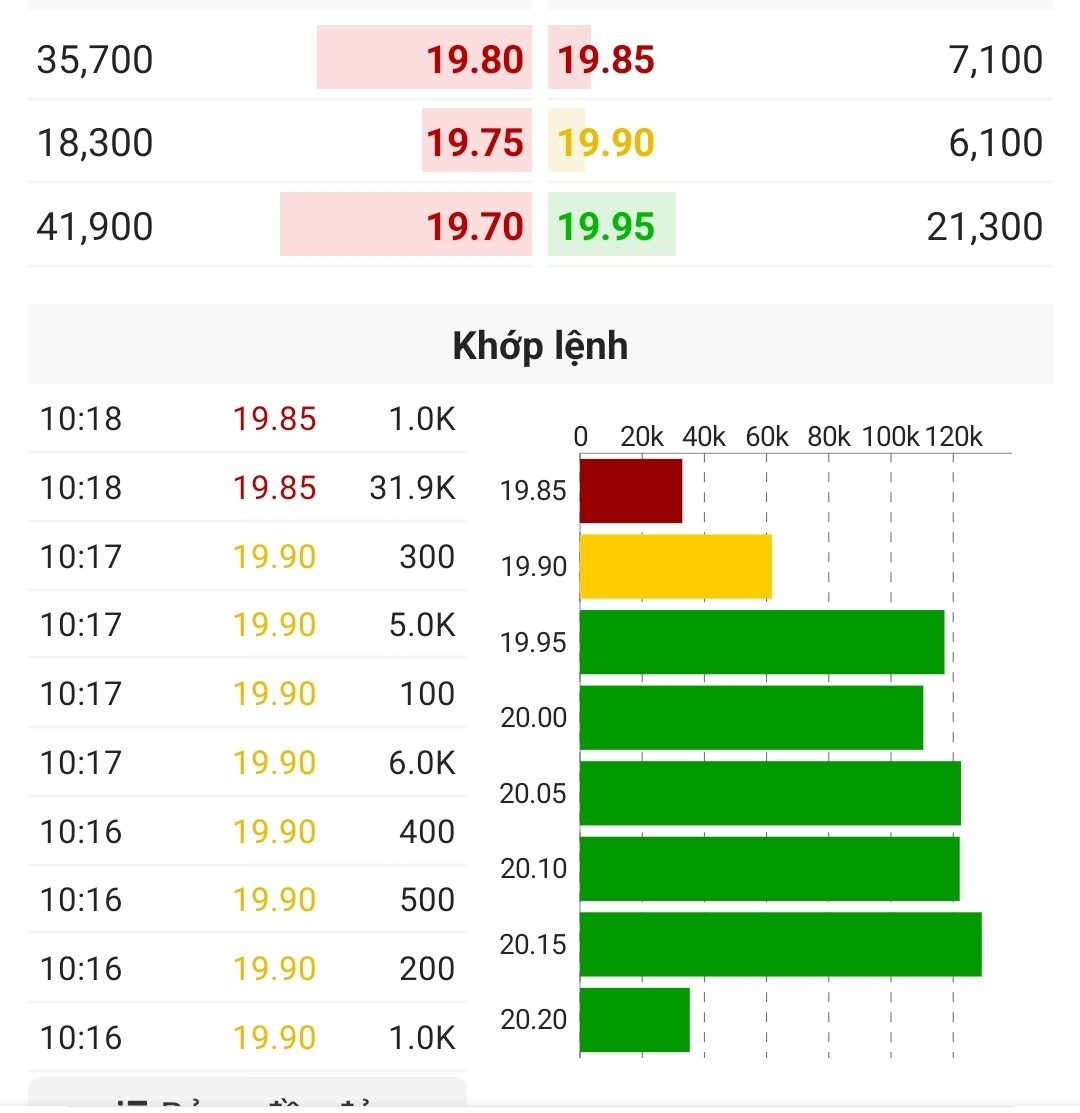Viewport: 1080px width, 1113px height.
Task: Click the yellow 19.90 volume bar
Action: click(676, 567)
